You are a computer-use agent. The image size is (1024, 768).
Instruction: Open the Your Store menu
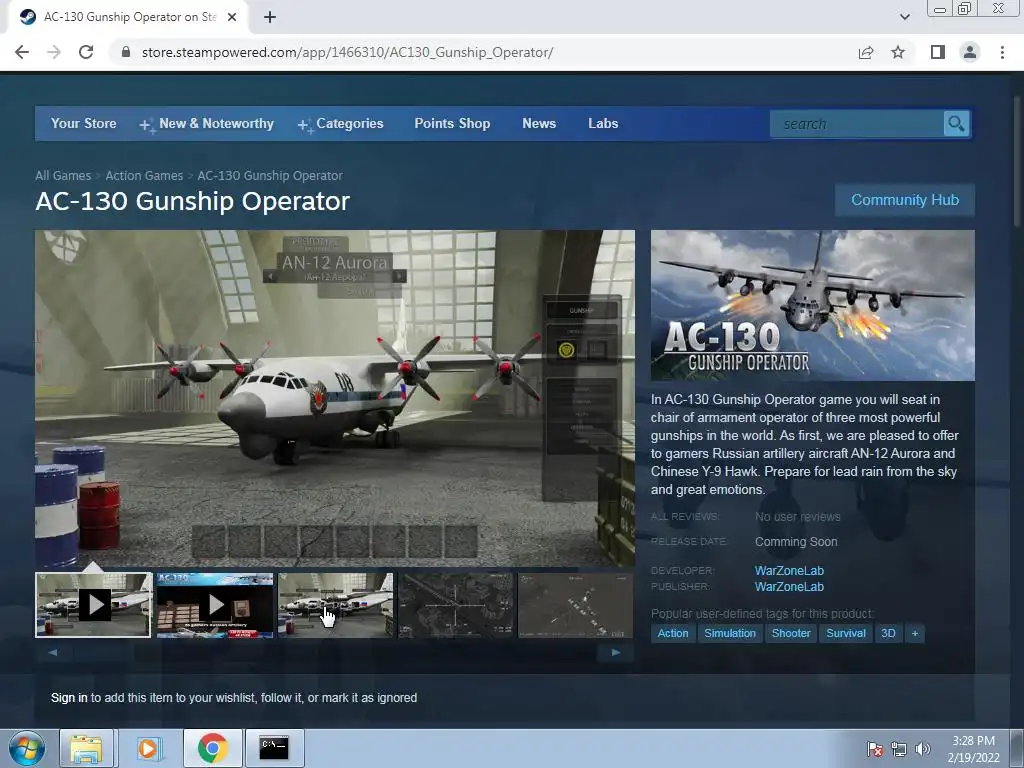coord(84,123)
